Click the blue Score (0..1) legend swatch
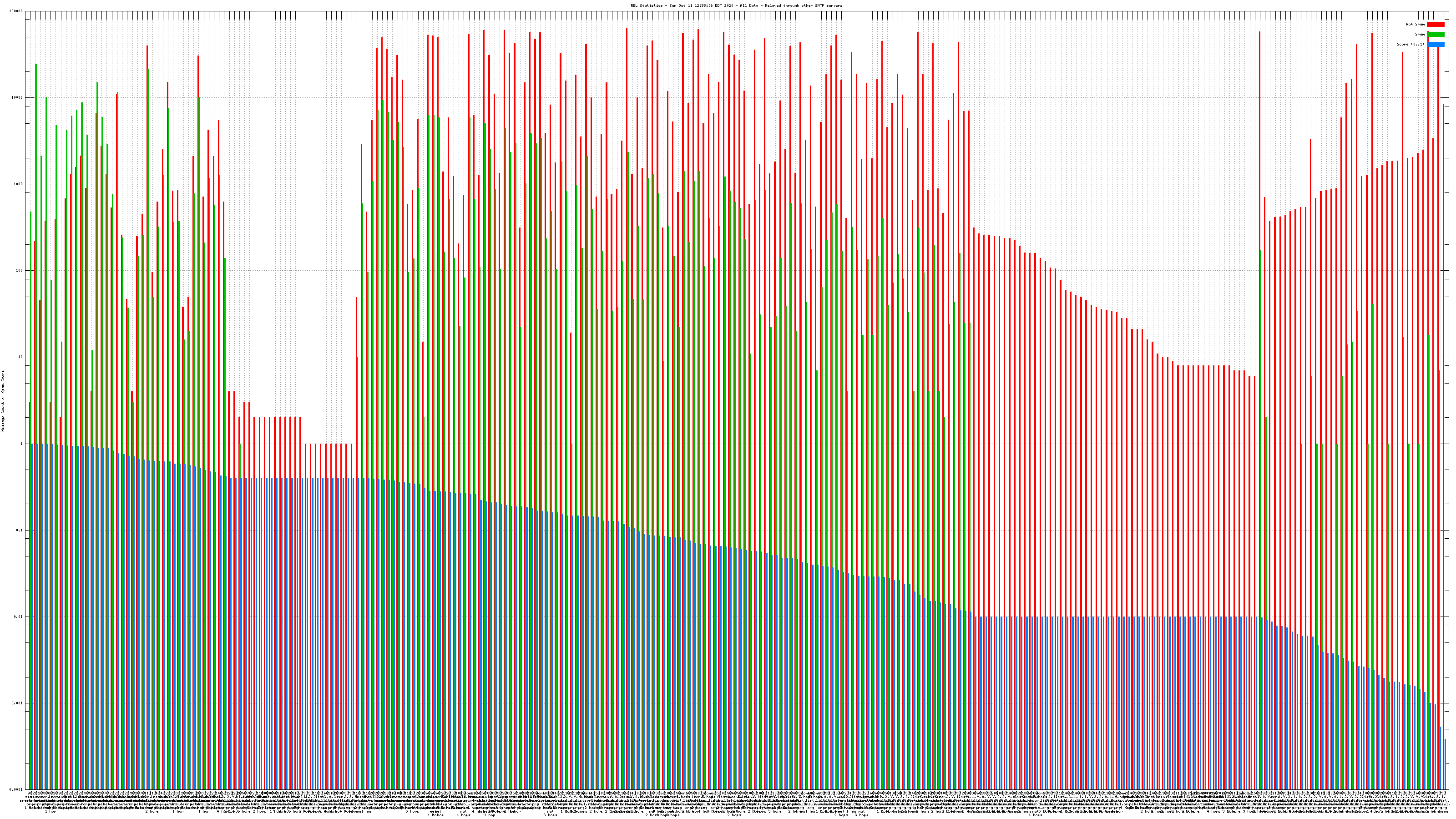The height and width of the screenshot is (819, 1456). coord(1435,44)
